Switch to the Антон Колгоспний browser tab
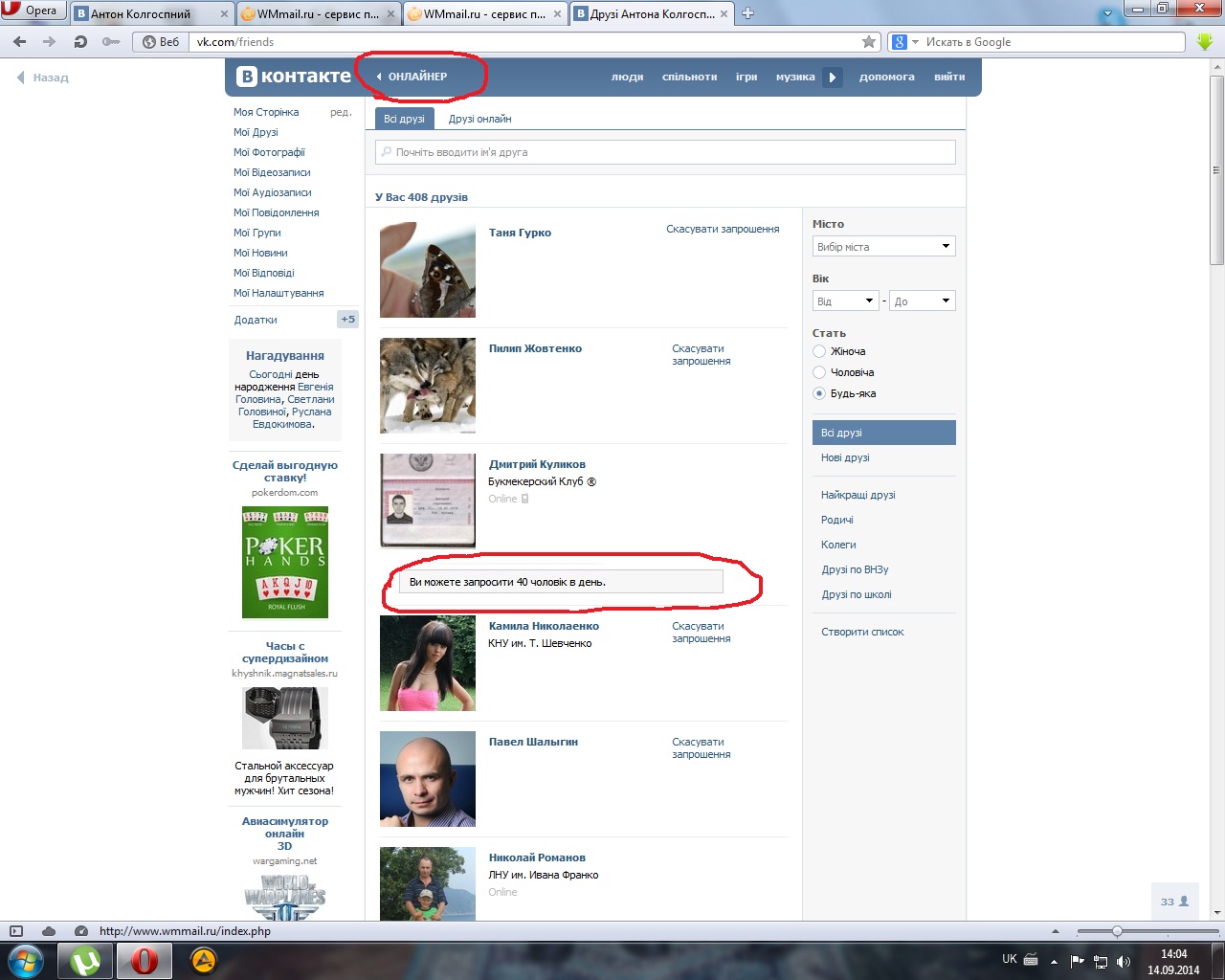 (153, 13)
